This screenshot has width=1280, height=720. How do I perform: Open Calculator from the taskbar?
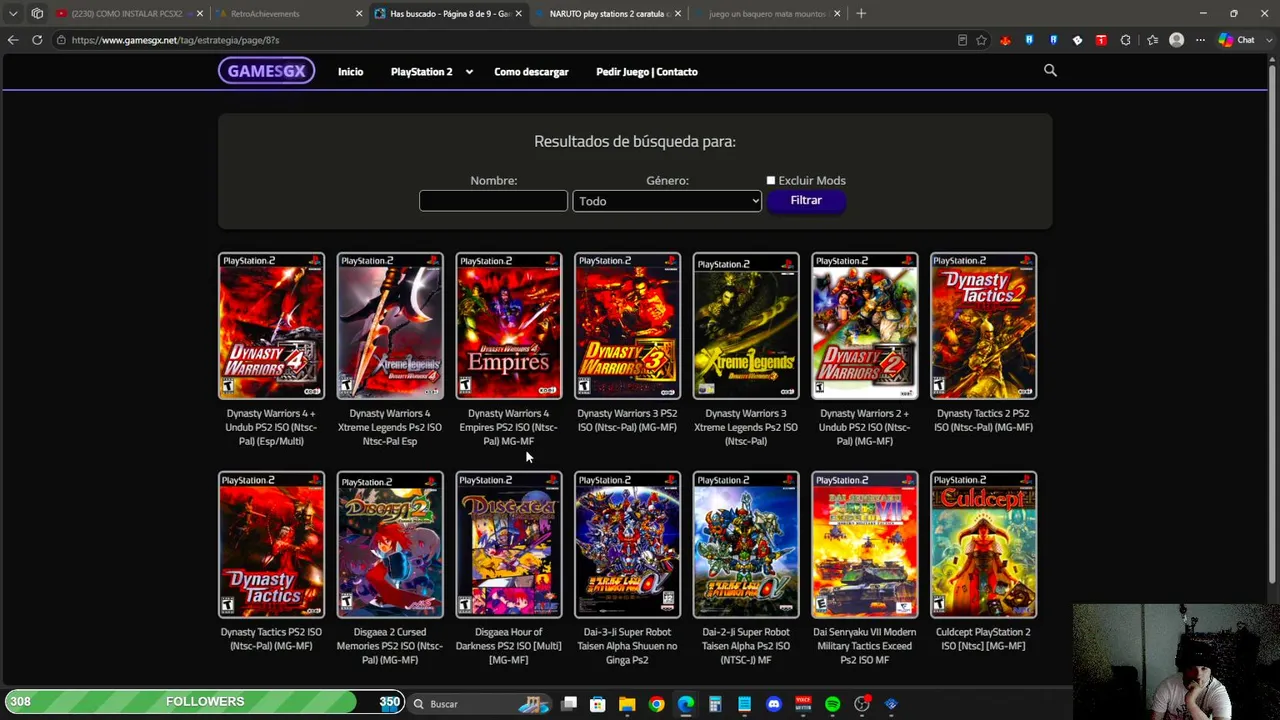click(x=715, y=704)
